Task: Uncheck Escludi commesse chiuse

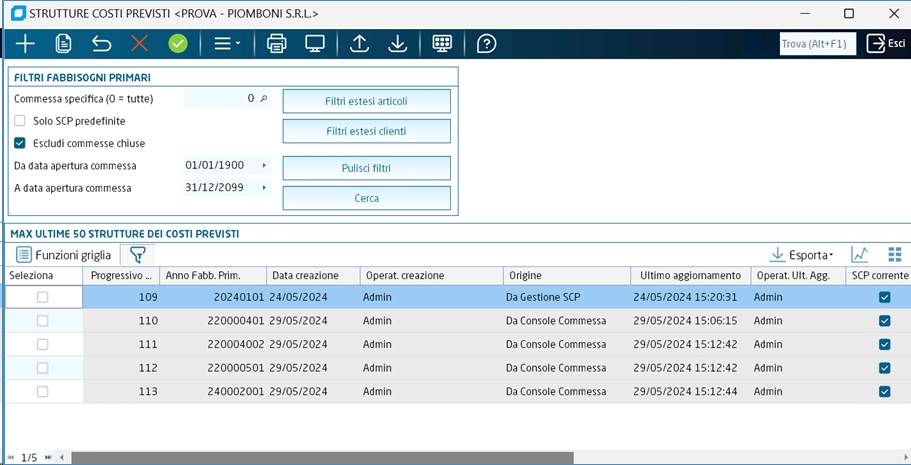Action: click(20, 143)
